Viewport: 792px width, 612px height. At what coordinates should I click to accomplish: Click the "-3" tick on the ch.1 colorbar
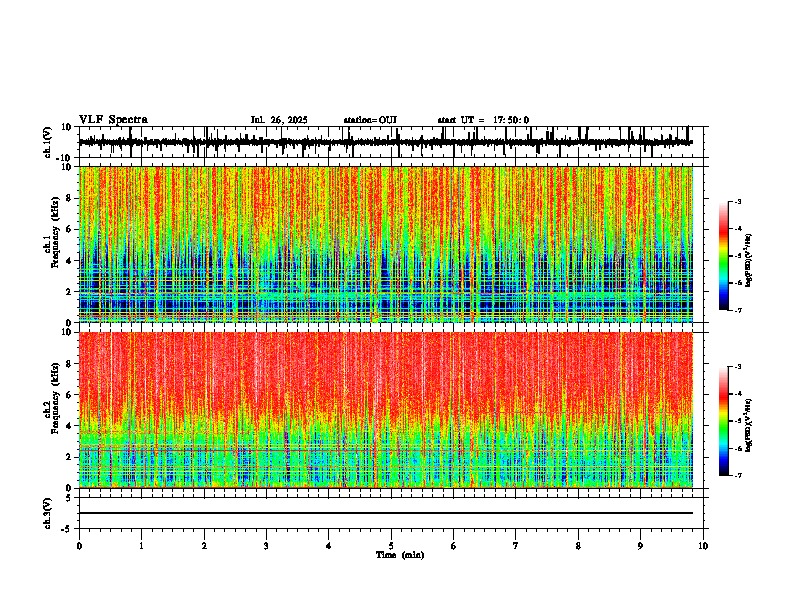(x=738, y=201)
